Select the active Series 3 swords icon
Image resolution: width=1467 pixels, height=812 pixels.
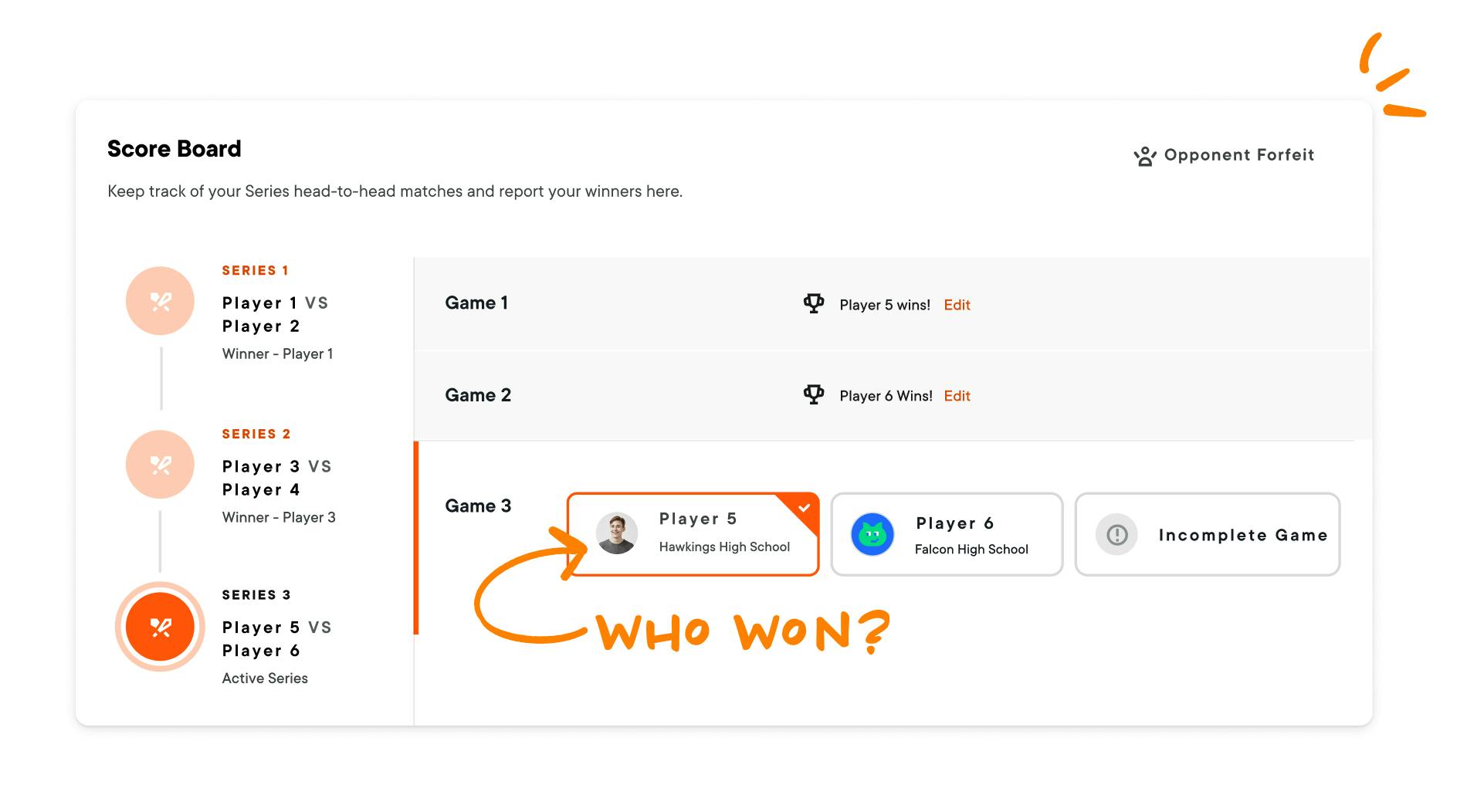pyautogui.click(x=160, y=627)
